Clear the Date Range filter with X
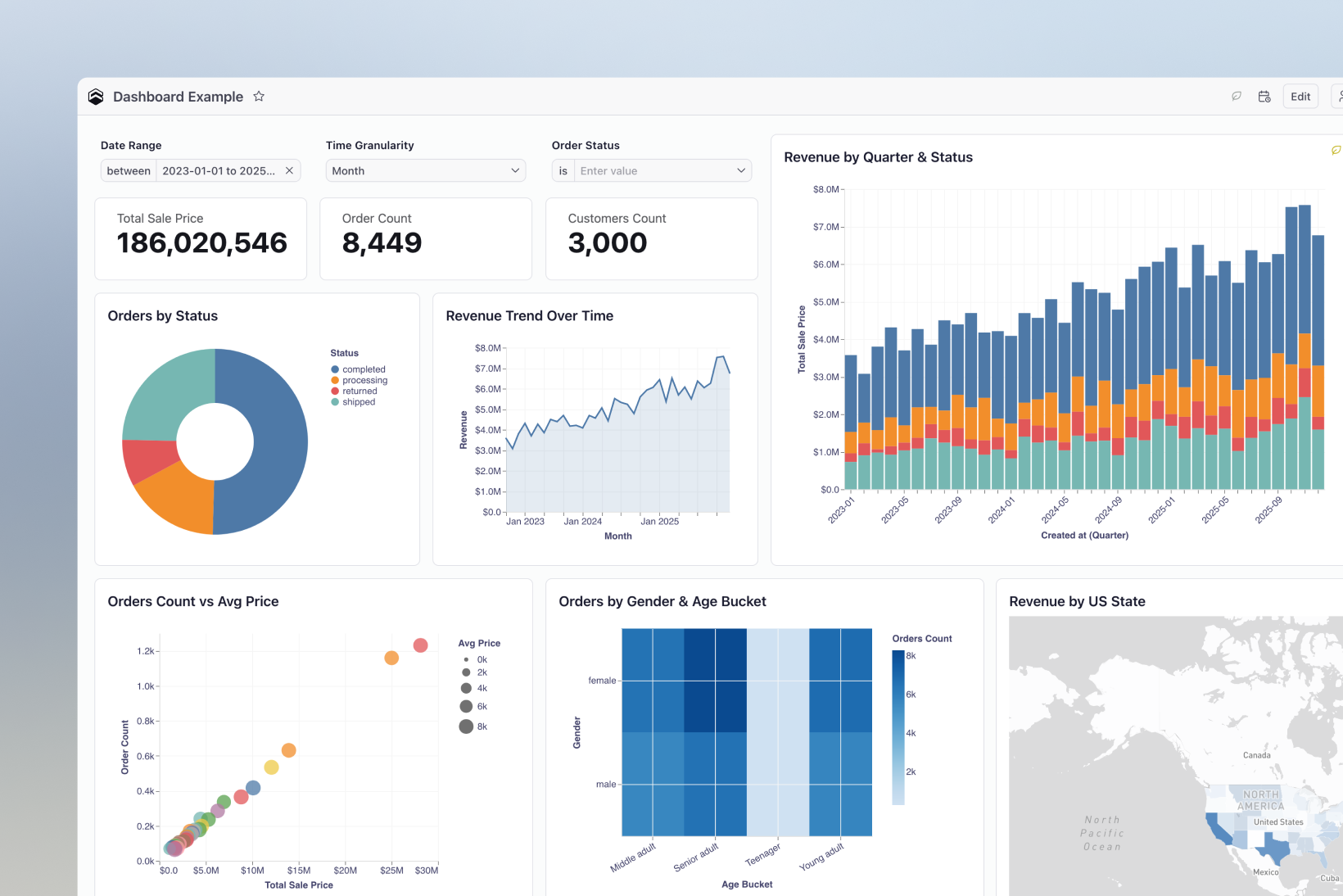The image size is (1343, 896). [x=289, y=170]
